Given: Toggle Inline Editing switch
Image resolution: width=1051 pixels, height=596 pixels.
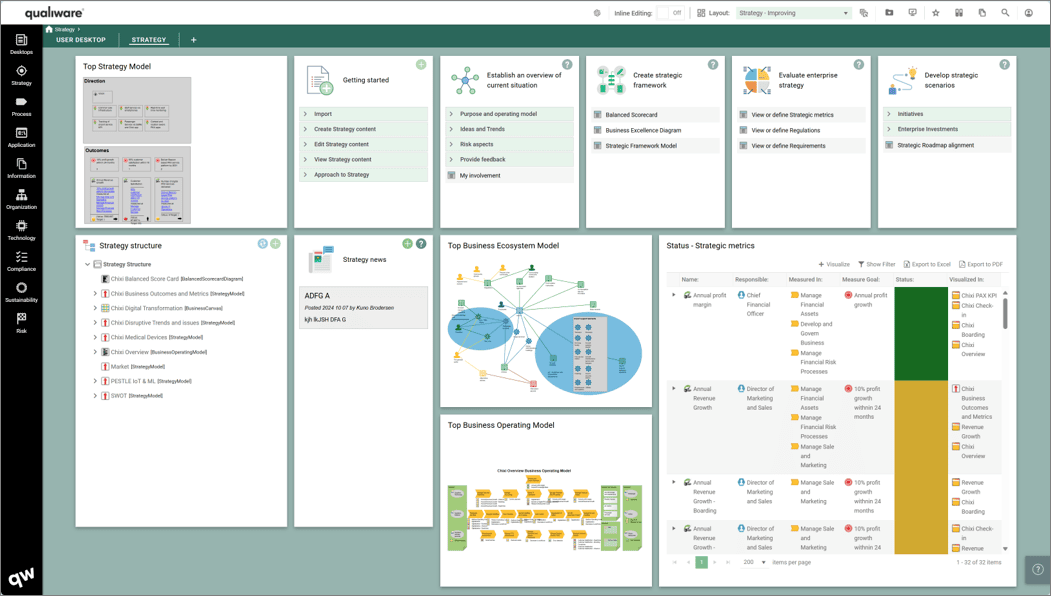Looking at the screenshot, I should point(670,13).
